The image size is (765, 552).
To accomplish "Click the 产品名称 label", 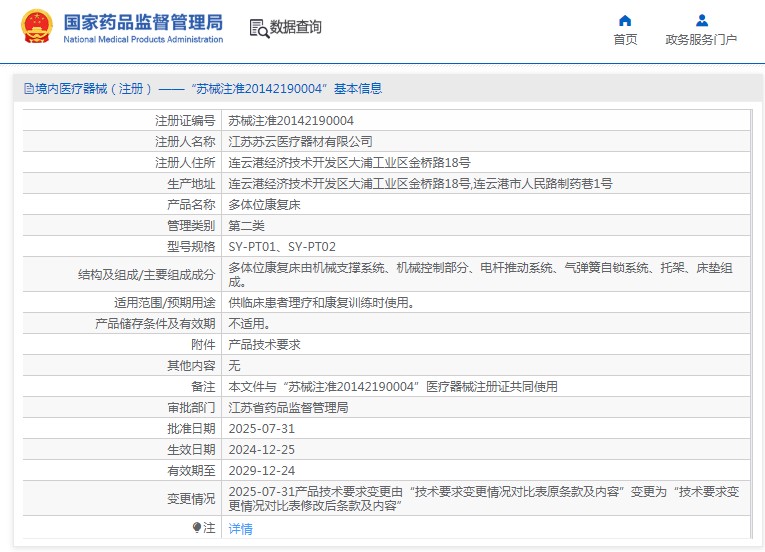I will 191,204.
